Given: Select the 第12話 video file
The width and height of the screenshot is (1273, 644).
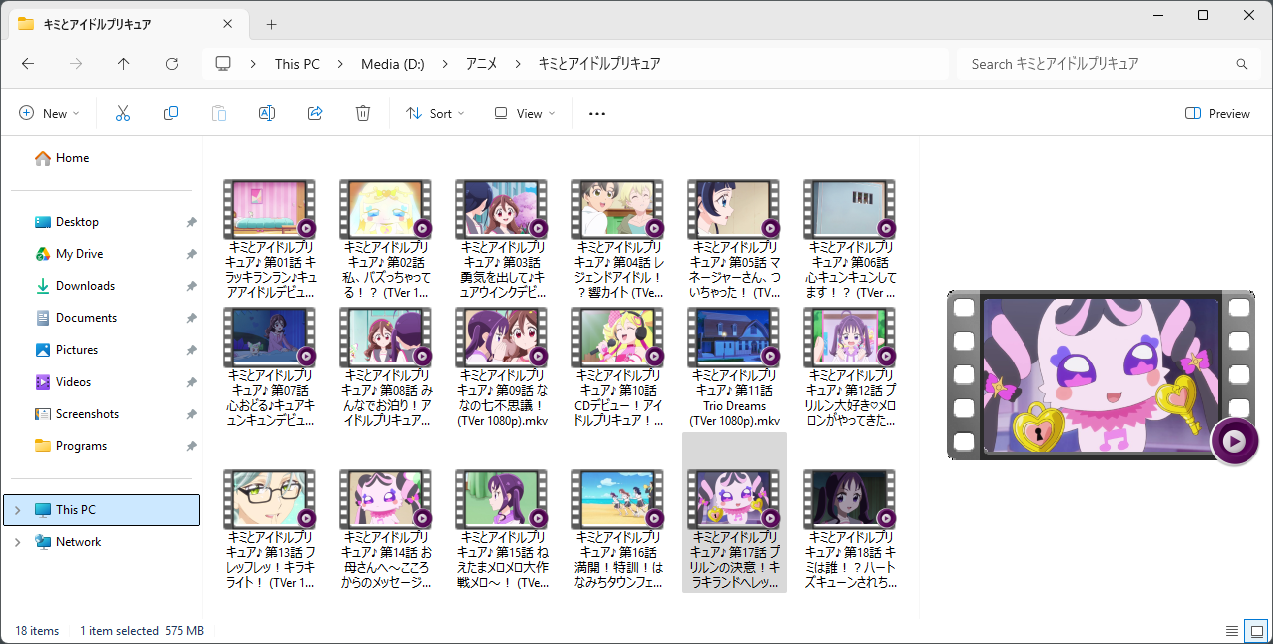Looking at the screenshot, I should tap(850, 368).
